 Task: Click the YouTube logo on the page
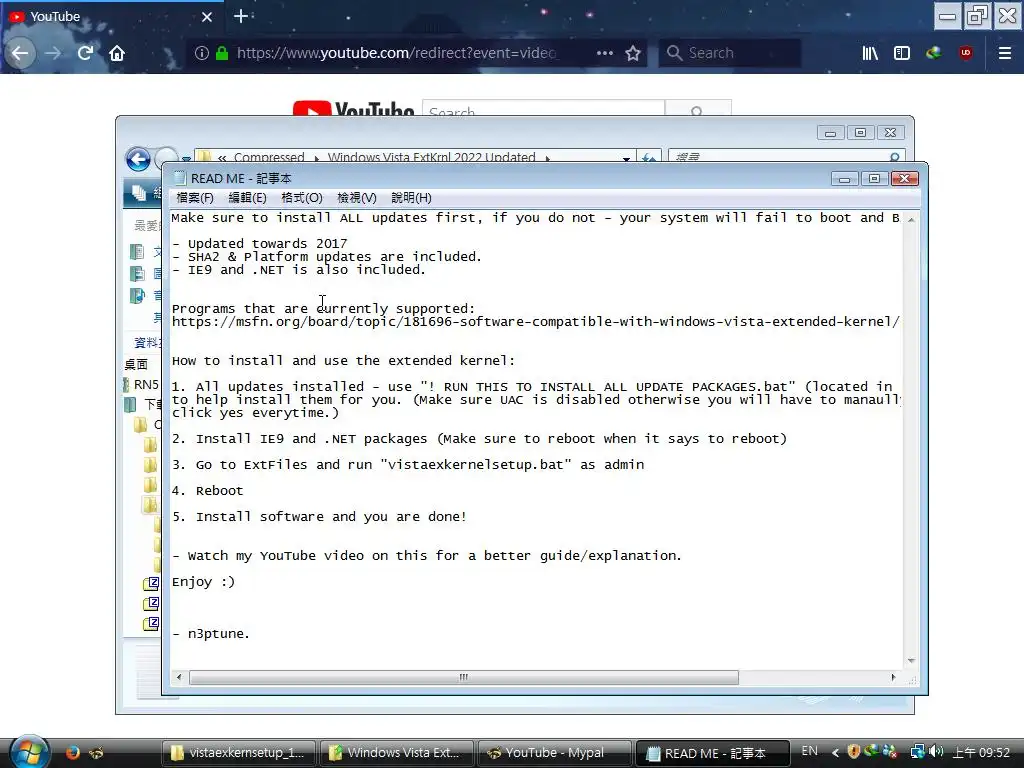(353, 108)
